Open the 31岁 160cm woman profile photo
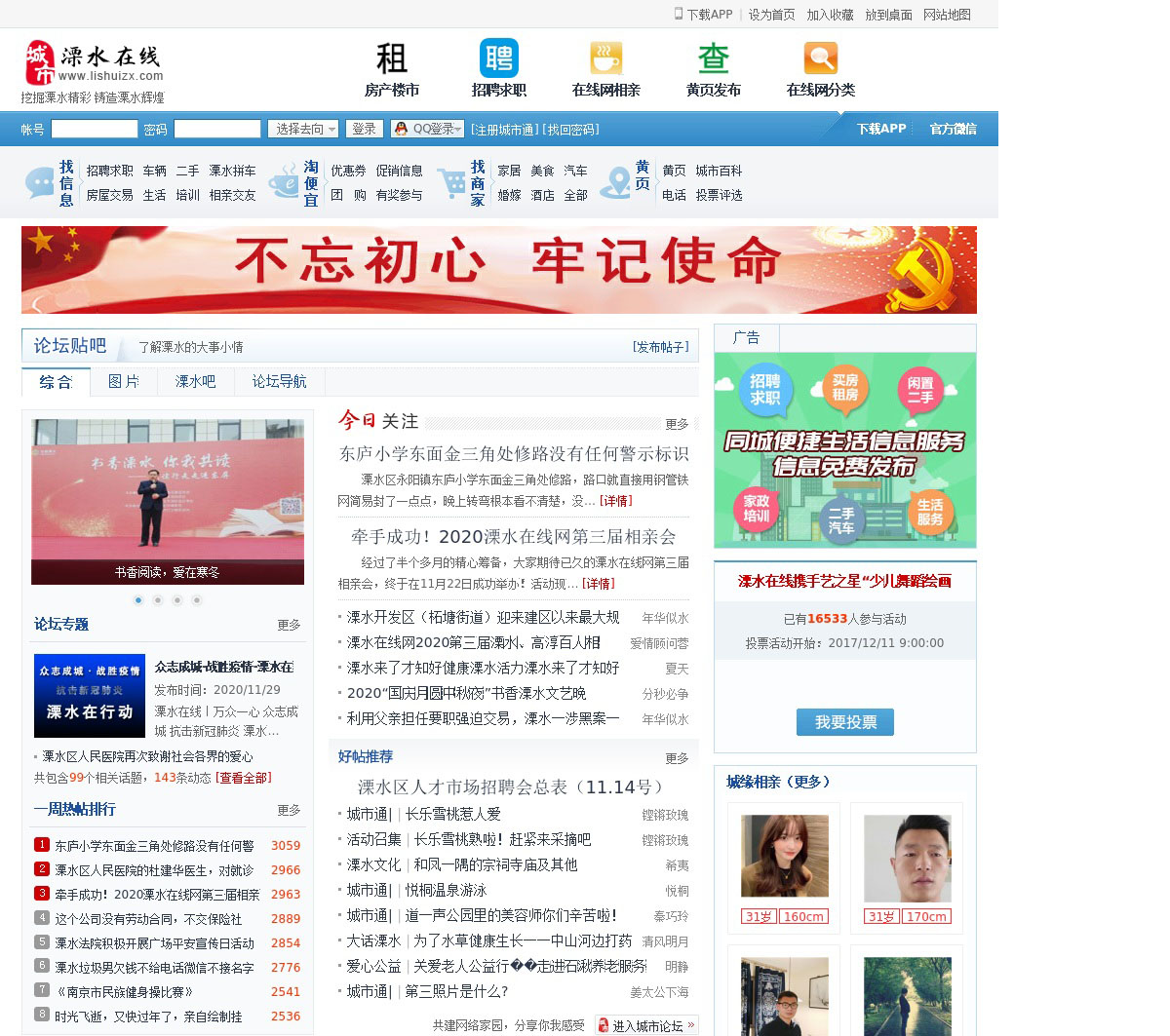This screenshot has height=1036, width=1170. [x=785, y=857]
